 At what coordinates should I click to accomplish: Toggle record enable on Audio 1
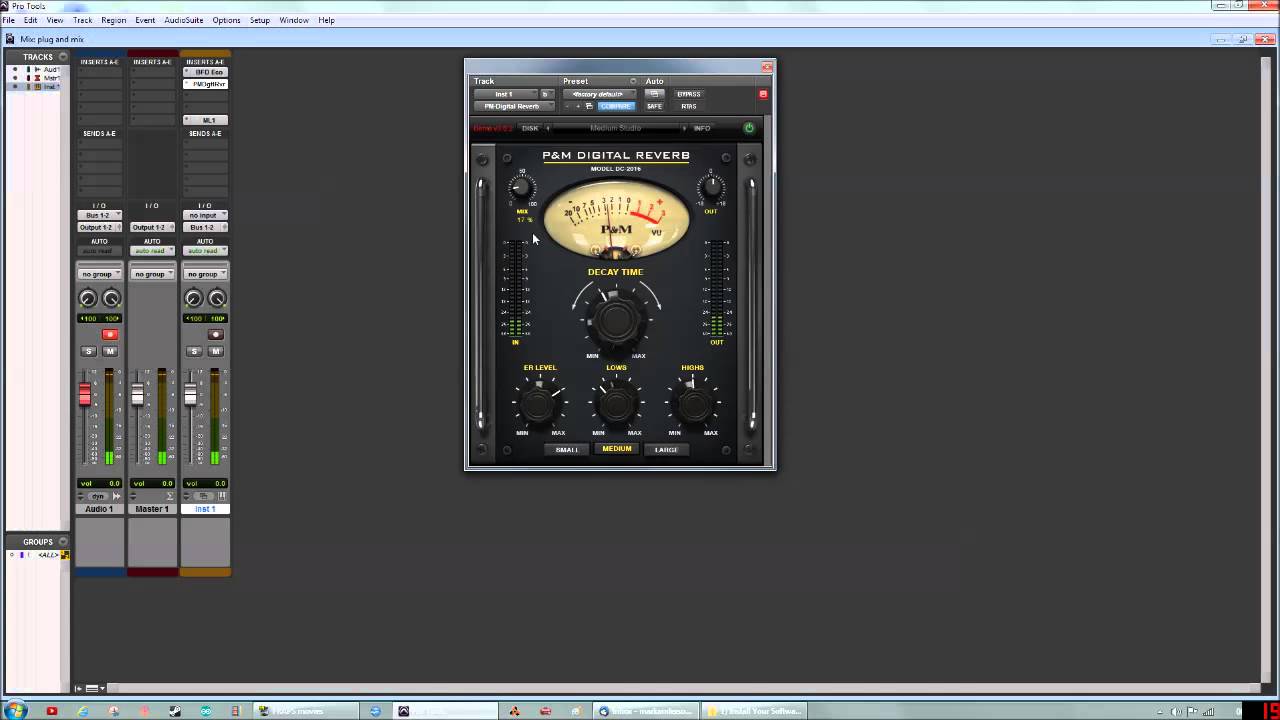coord(110,334)
